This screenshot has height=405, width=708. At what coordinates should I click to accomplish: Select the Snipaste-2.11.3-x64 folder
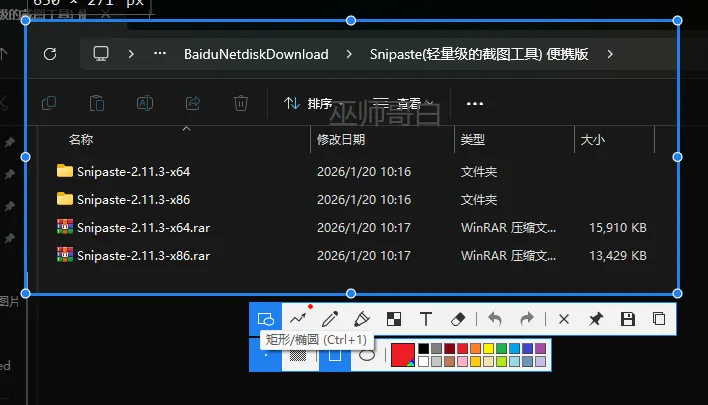point(124,172)
